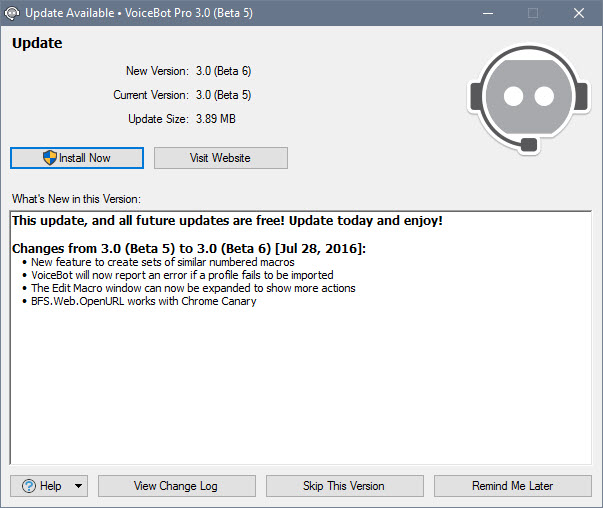The width and height of the screenshot is (603, 508).
Task: Click the "What's New in this Version:" label
Action: click(x=76, y=199)
